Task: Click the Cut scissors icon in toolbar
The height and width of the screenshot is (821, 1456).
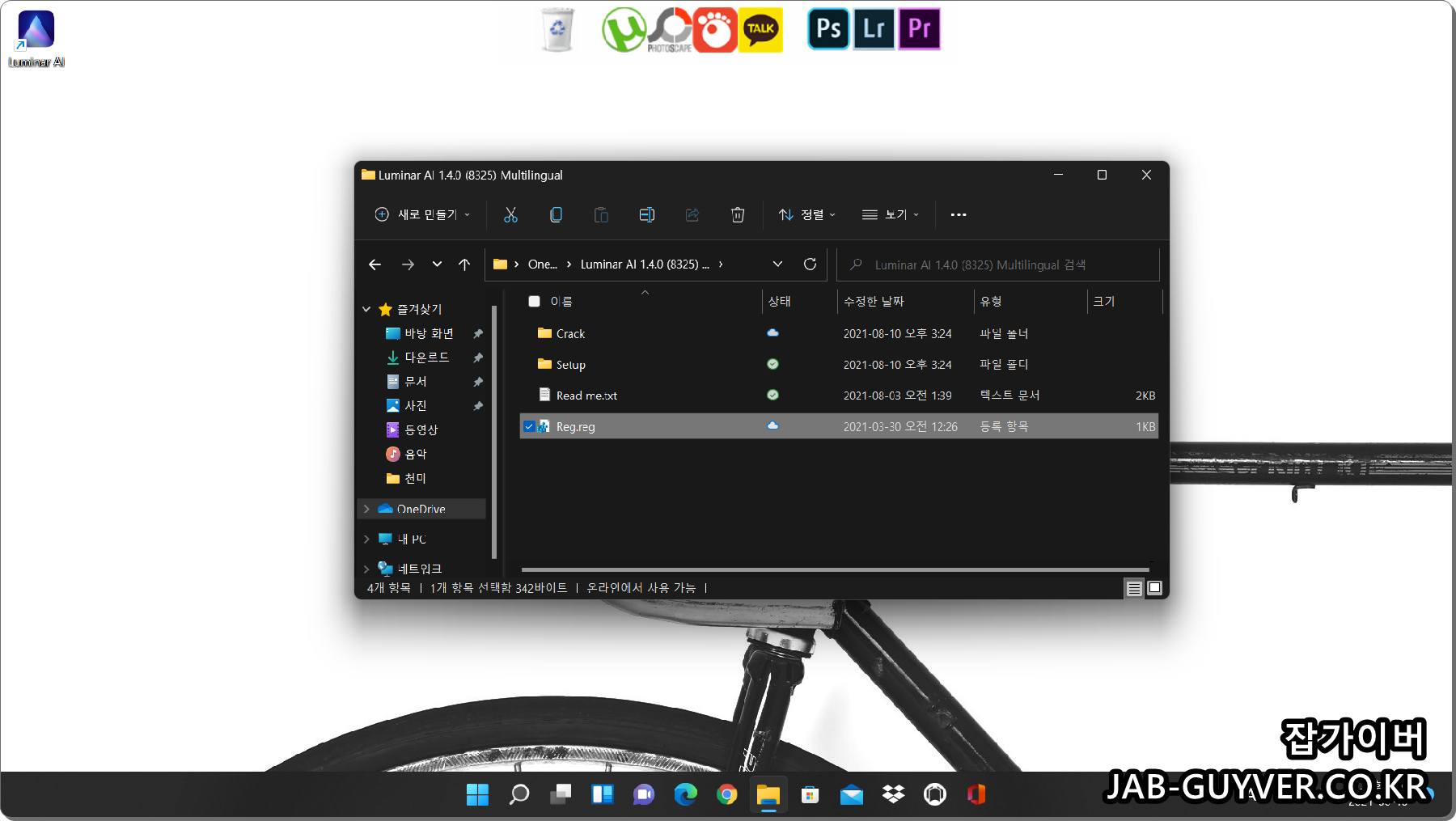Action: pyautogui.click(x=510, y=214)
